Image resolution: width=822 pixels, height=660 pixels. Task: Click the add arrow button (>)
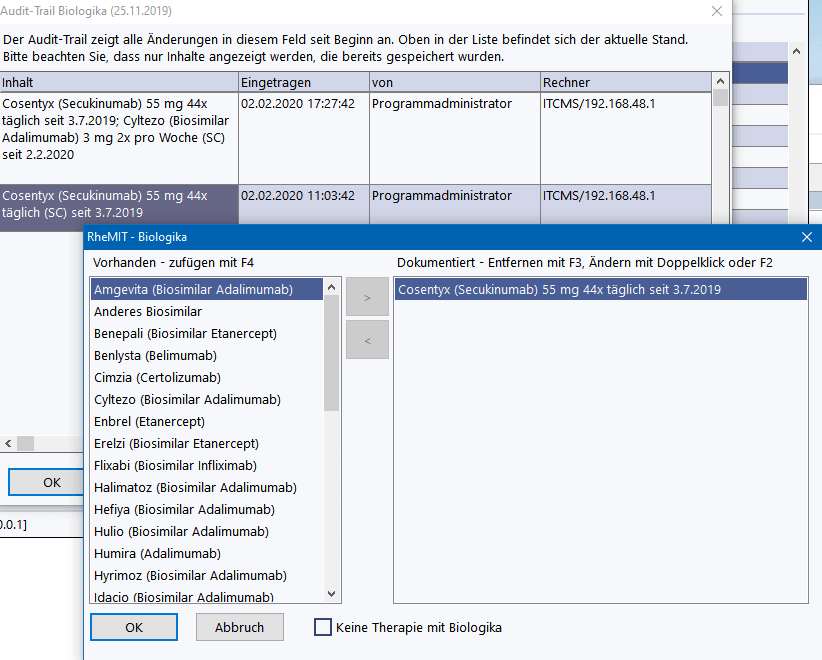coord(366,298)
